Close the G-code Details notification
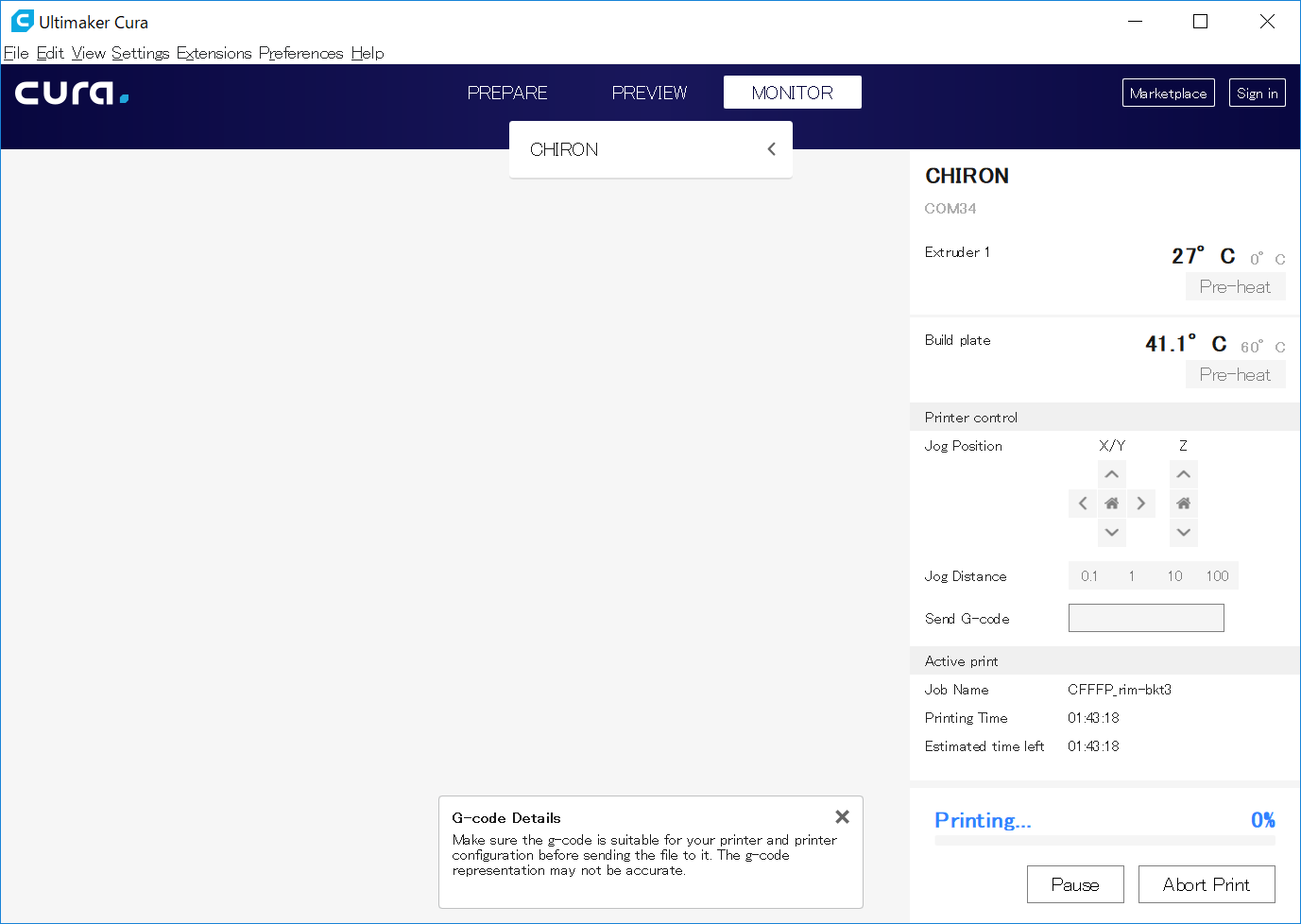This screenshot has height=924, width=1301. [x=842, y=816]
